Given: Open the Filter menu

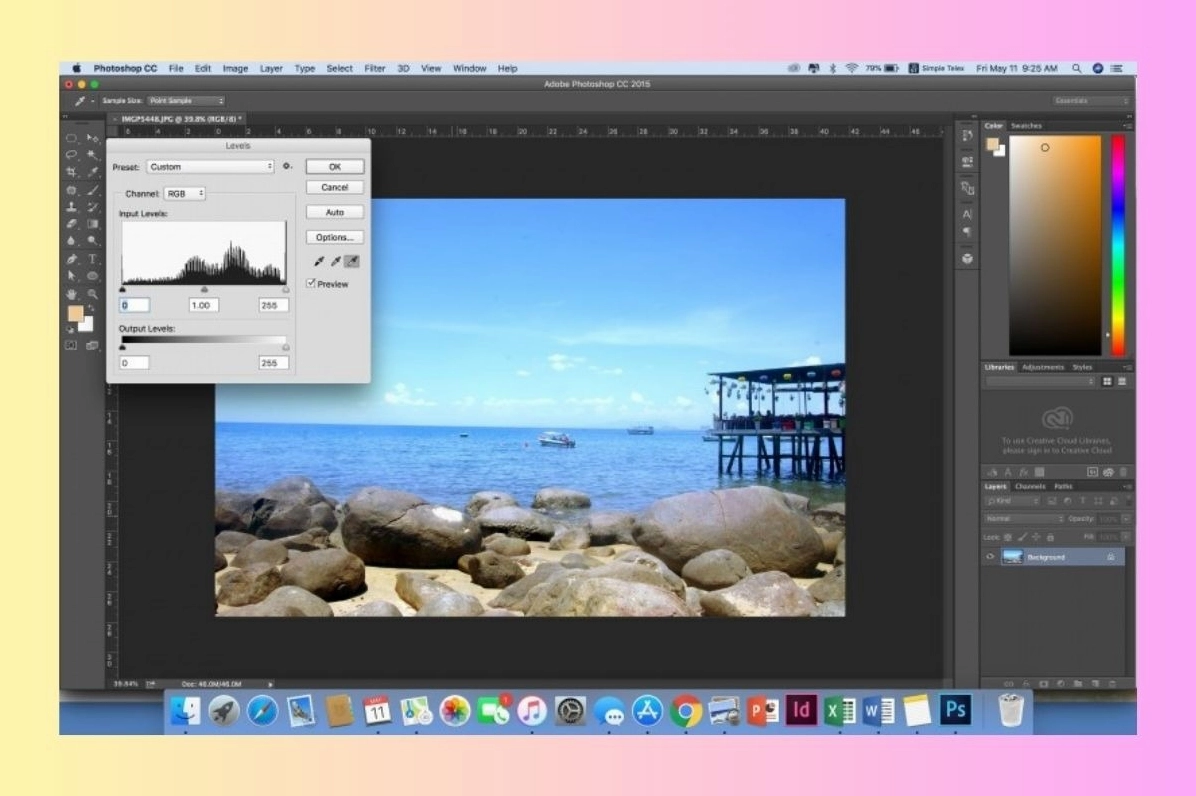Looking at the screenshot, I should click(375, 69).
